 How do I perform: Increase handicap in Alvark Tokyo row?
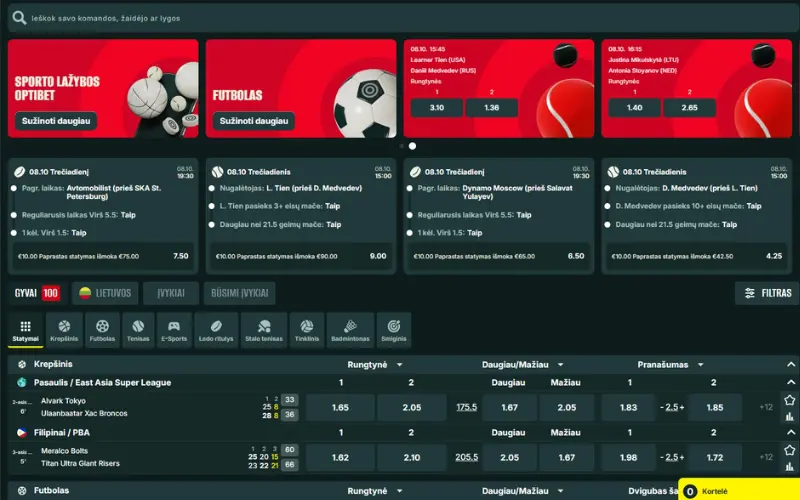[x=682, y=407]
